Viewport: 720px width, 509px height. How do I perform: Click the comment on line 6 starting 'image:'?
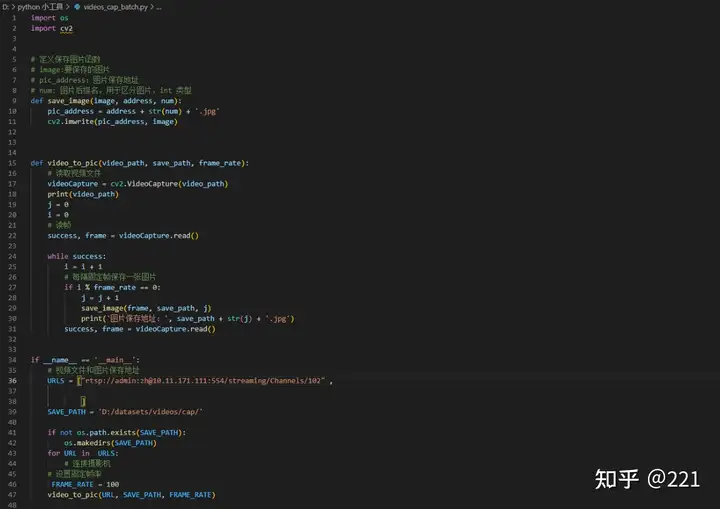tap(70, 70)
